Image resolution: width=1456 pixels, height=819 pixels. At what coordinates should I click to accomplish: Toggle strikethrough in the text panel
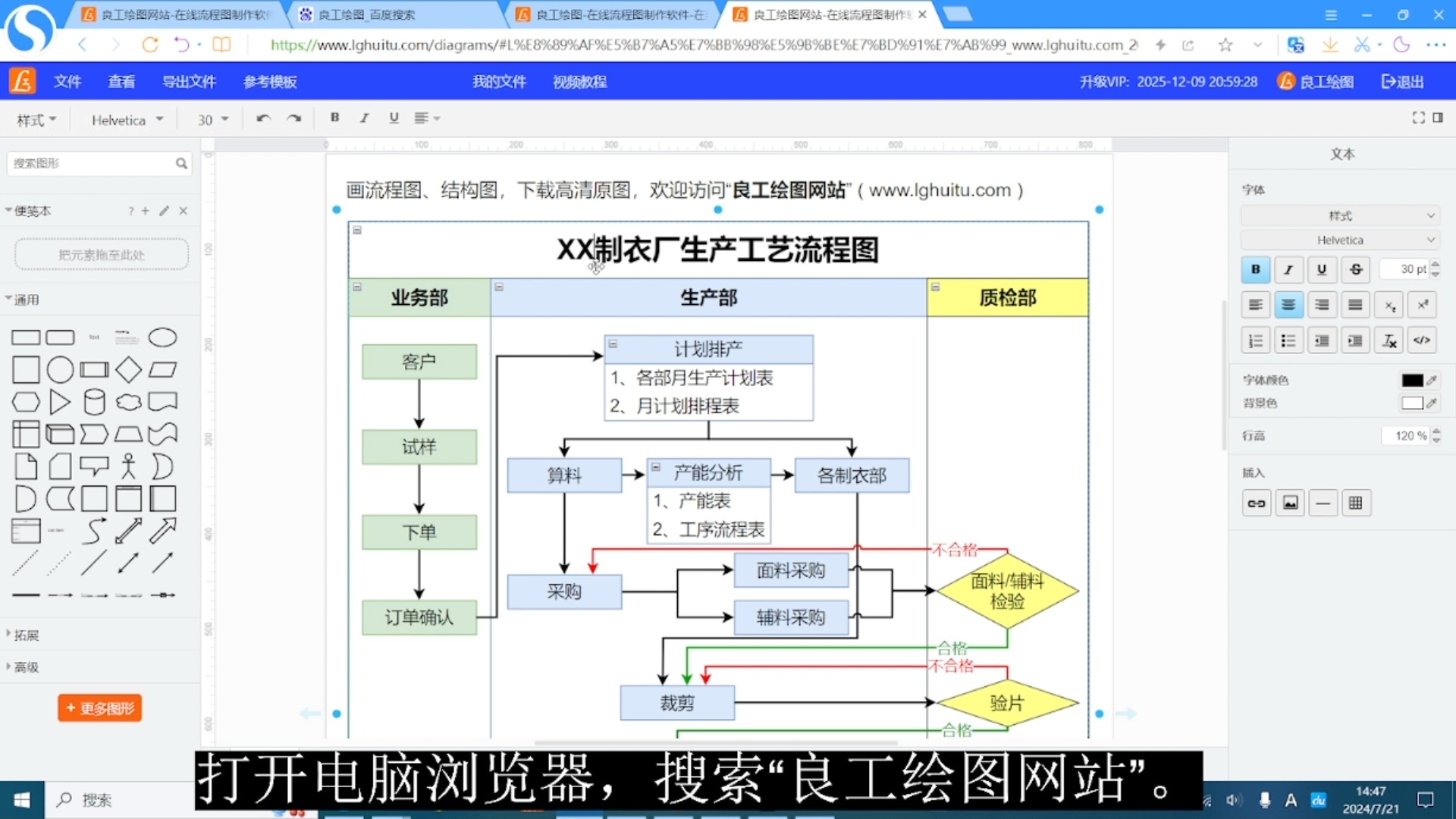[1356, 269]
